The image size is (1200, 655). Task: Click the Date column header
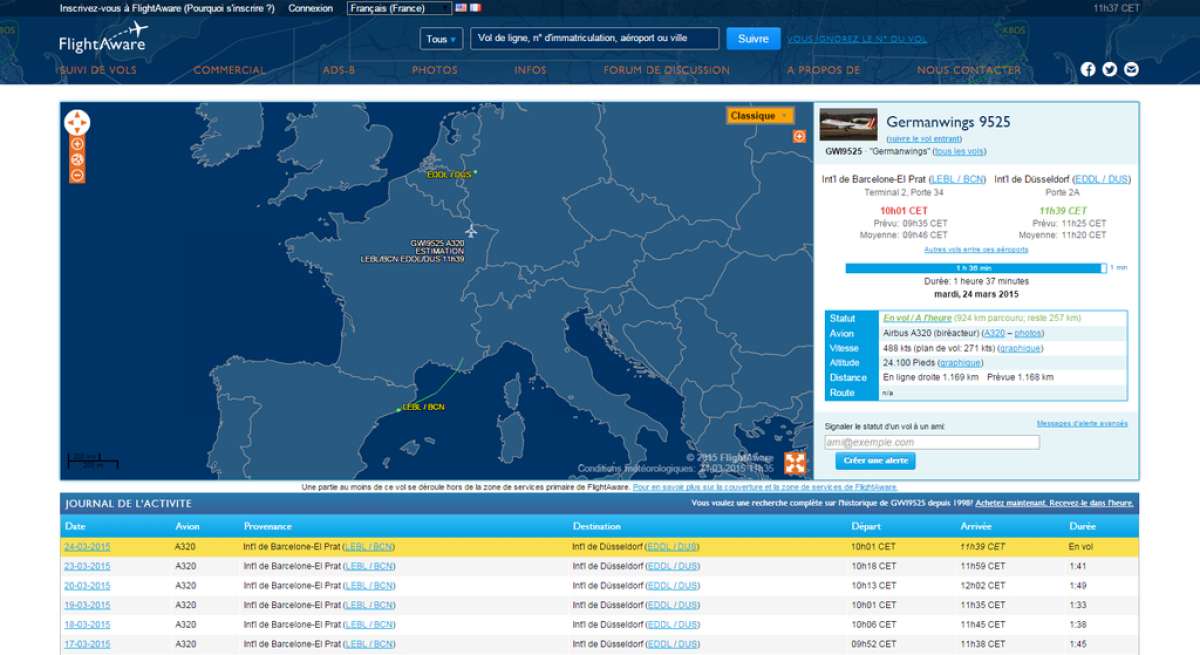tap(75, 526)
